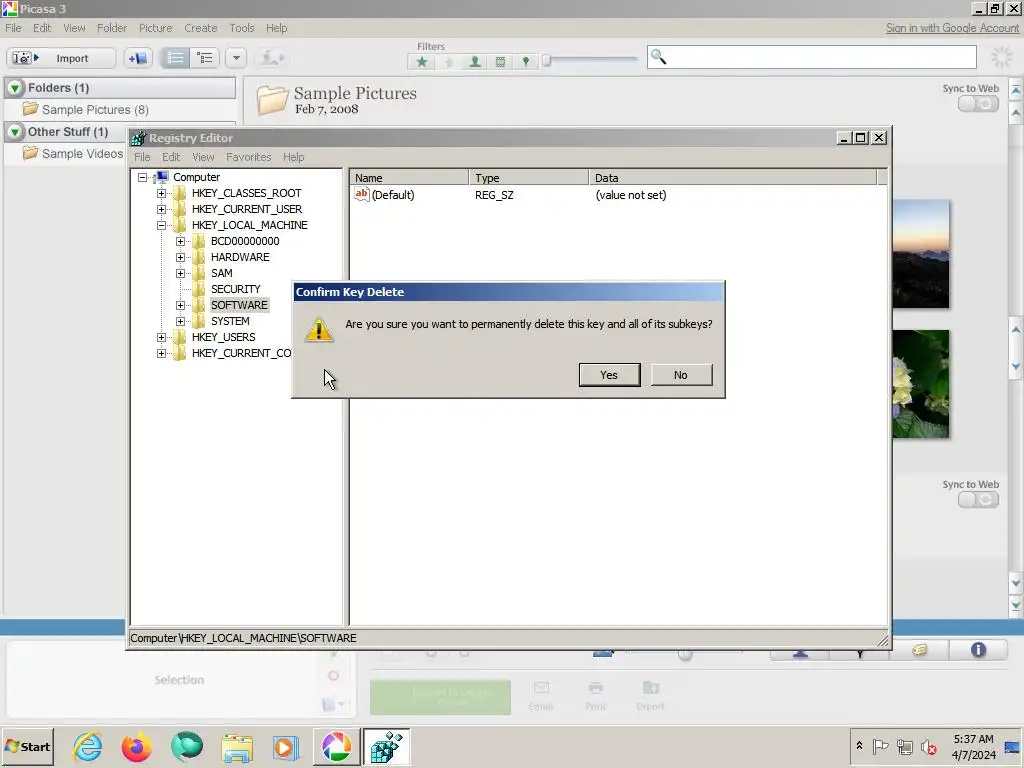Image resolution: width=1024 pixels, height=768 pixels.
Task: Click Email icon in Picasa tray
Action: click(541, 696)
